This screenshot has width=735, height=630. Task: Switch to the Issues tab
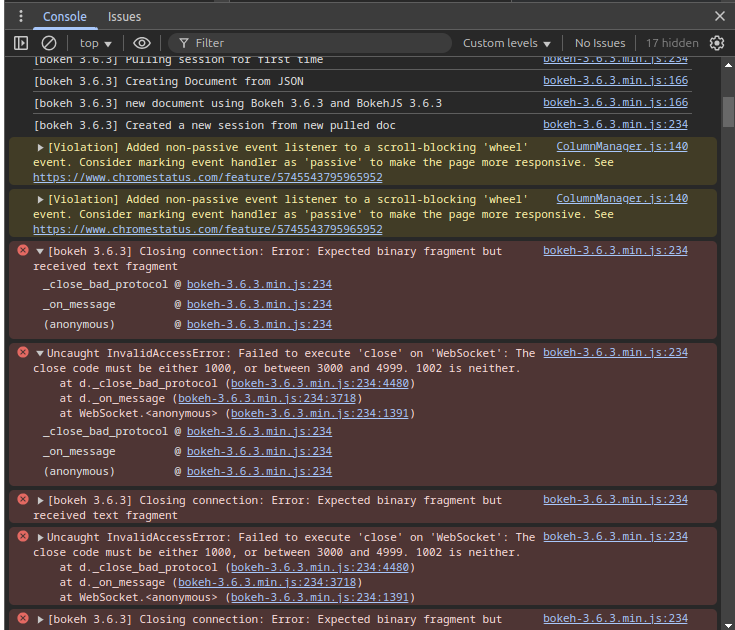point(124,16)
